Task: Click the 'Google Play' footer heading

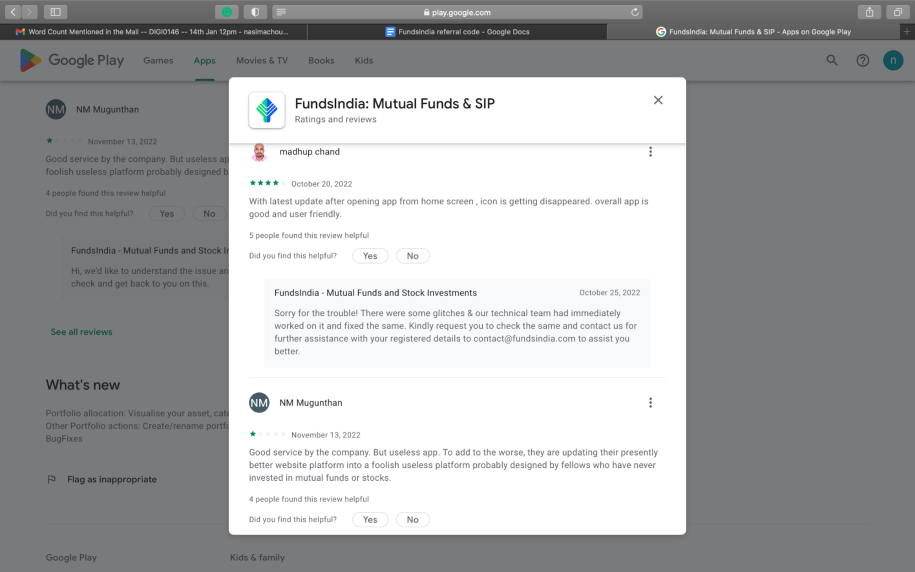Action: point(71,557)
